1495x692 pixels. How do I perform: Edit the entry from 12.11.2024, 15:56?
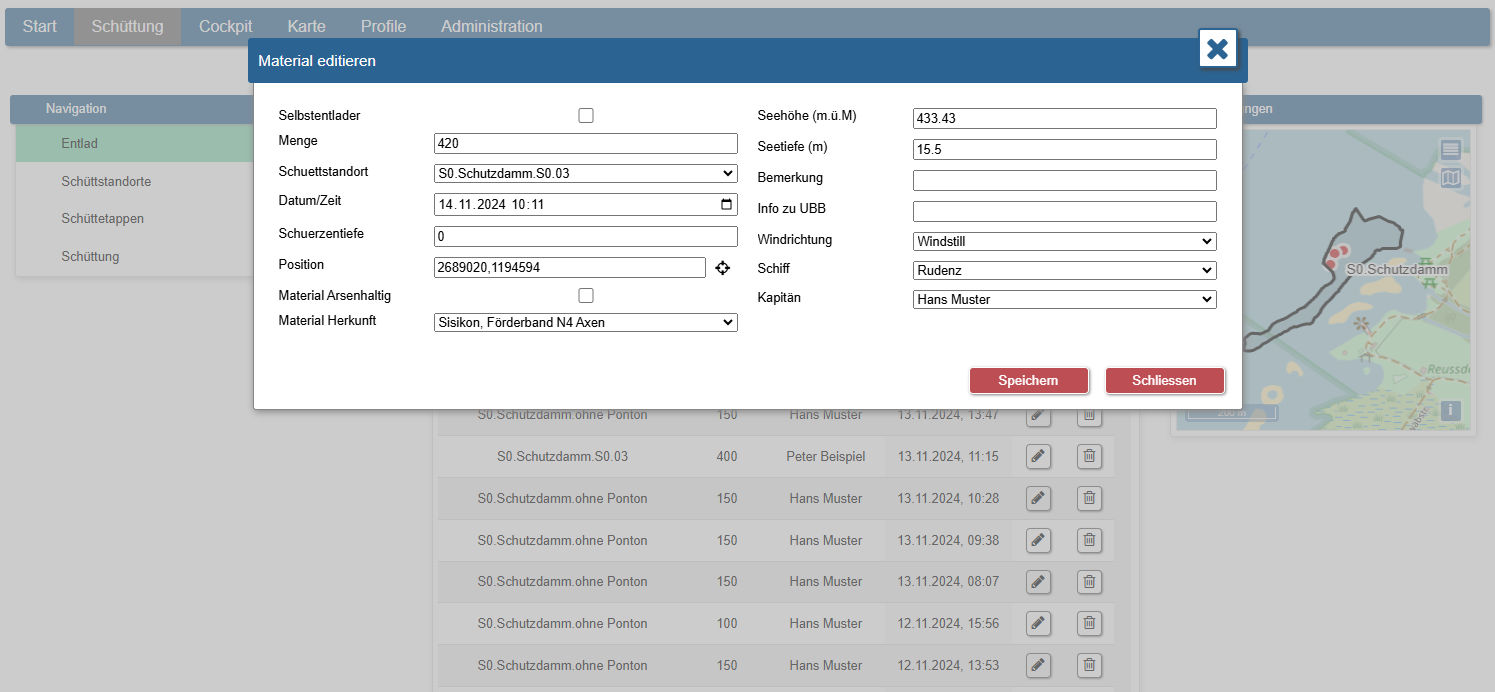click(1038, 623)
